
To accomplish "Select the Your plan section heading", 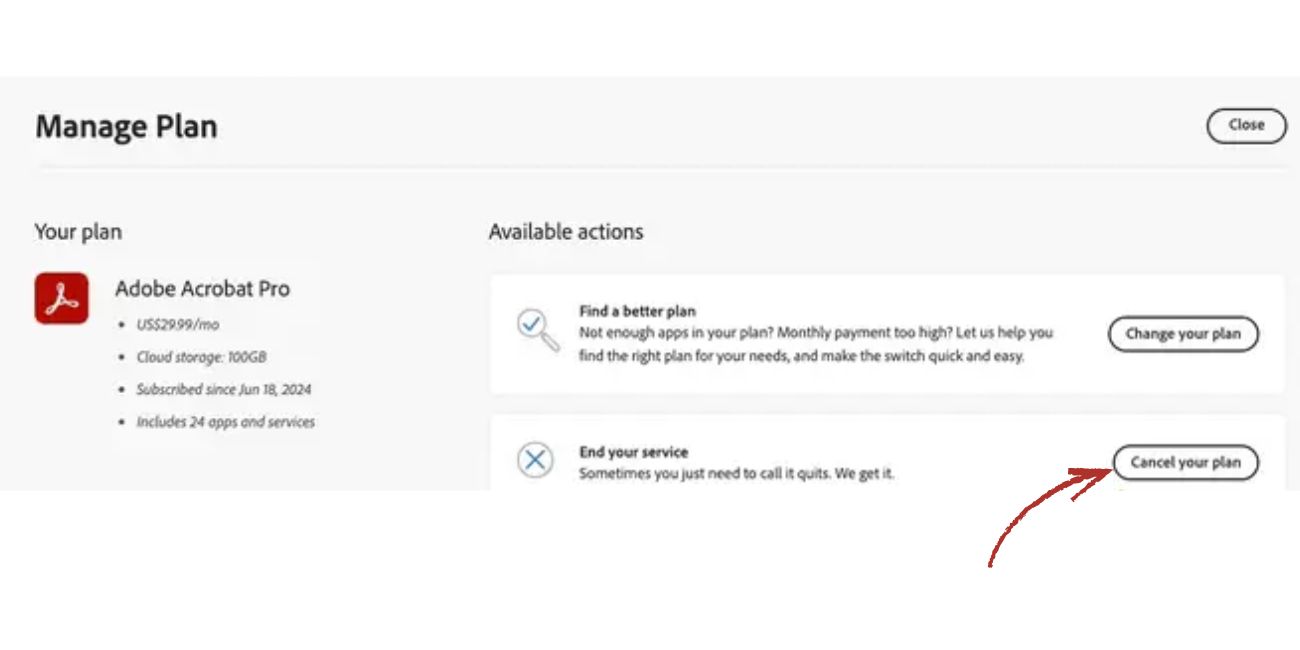I will [78, 232].
